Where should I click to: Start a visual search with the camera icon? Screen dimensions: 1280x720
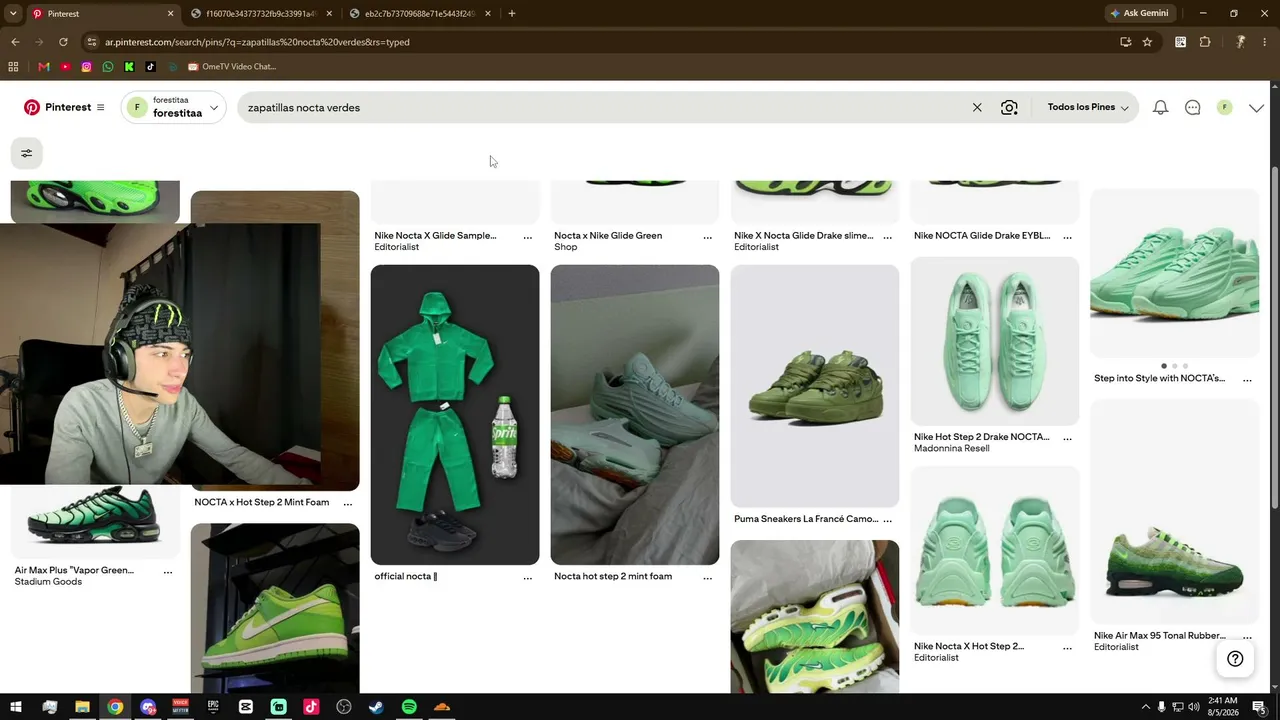[x=1009, y=107]
